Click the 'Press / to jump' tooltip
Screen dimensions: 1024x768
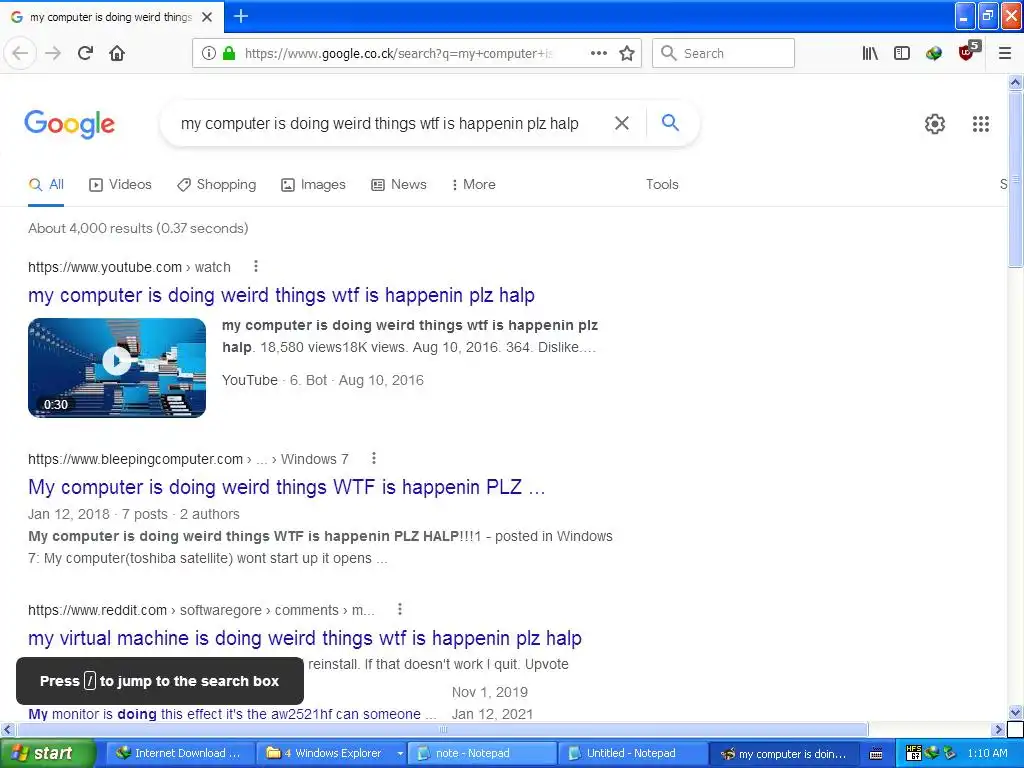point(160,681)
